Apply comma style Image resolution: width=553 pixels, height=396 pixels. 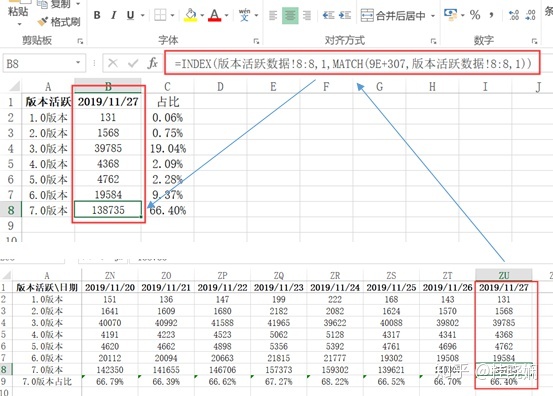click(x=491, y=15)
